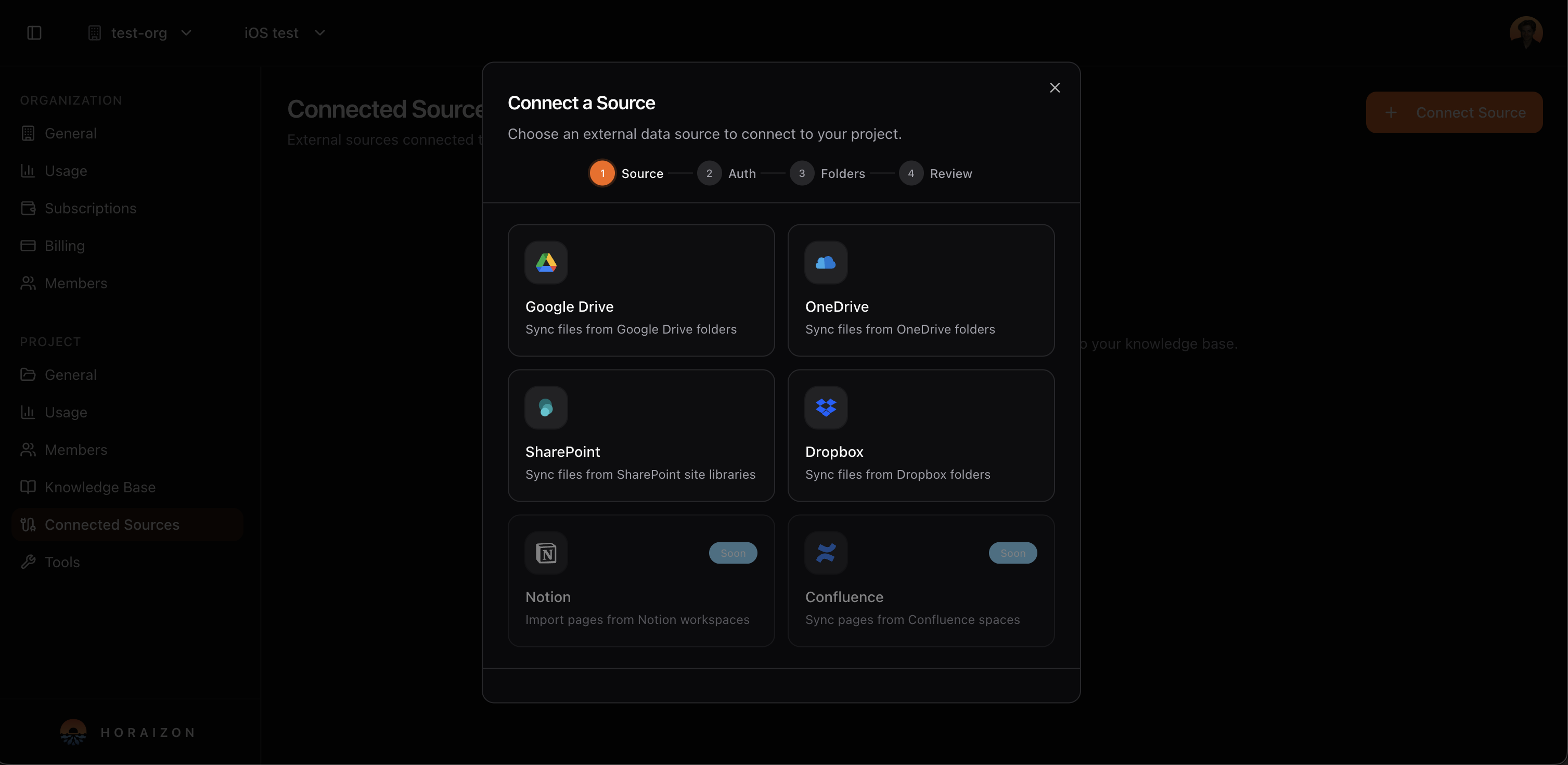Click the Connect Source button
The width and height of the screenshot is (1568, 765).
[x=1455, y=112]
